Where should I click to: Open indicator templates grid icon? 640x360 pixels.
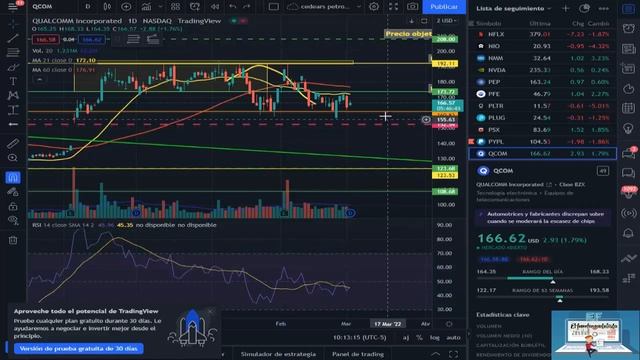tap(176, 7)
